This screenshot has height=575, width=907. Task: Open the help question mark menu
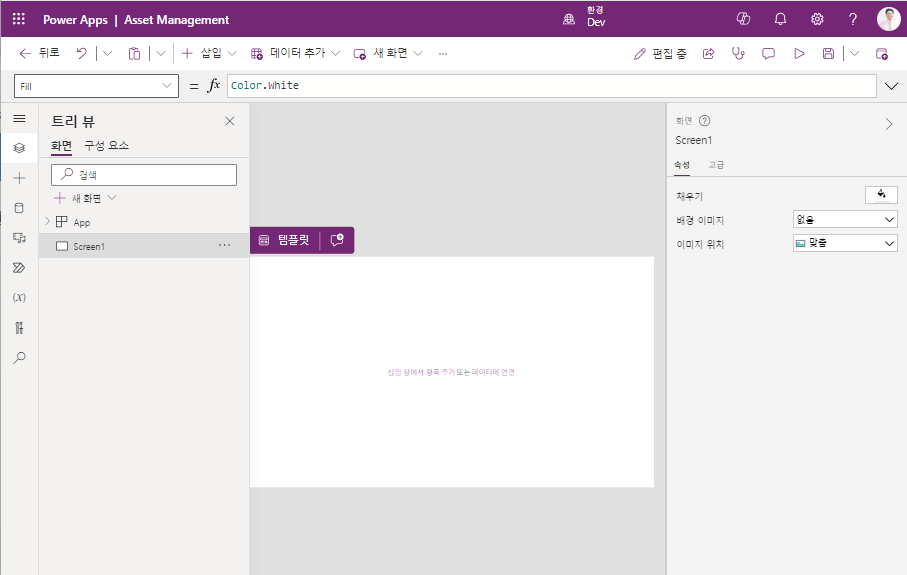pyautogui.click(x=853, y=19)
